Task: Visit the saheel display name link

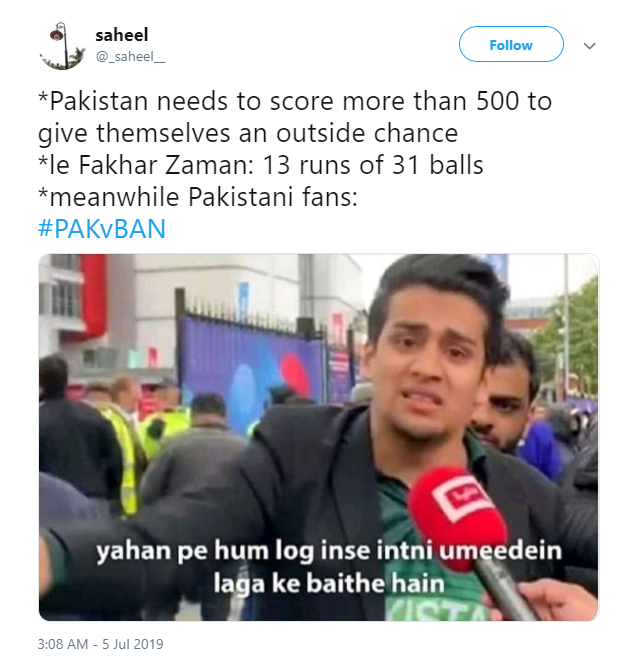Action: tap(122, 35)
